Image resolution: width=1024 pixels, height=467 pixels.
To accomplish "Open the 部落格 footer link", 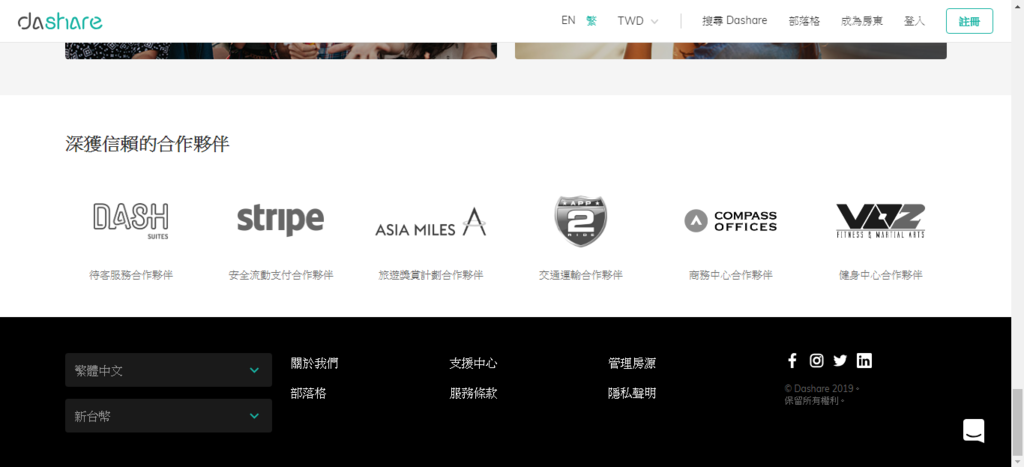I will pyautogui.click(x=309, y=394).
